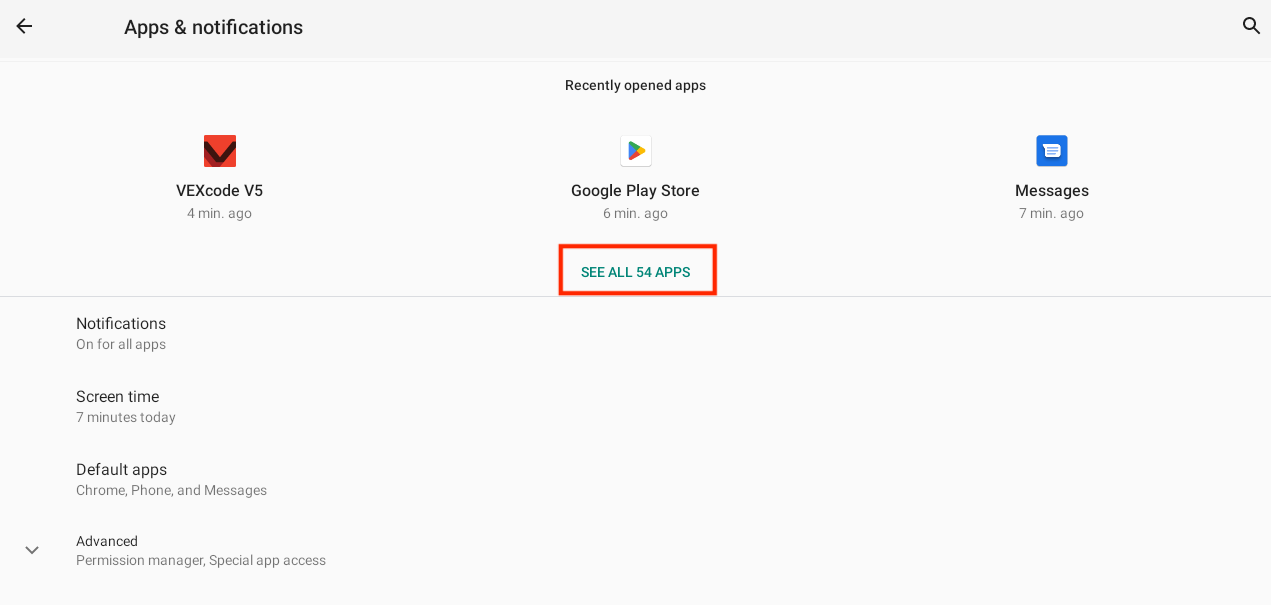Select the VEXcode V5 app label
This screenshot has width=1271, height=605.
click(x=219, y=190)
